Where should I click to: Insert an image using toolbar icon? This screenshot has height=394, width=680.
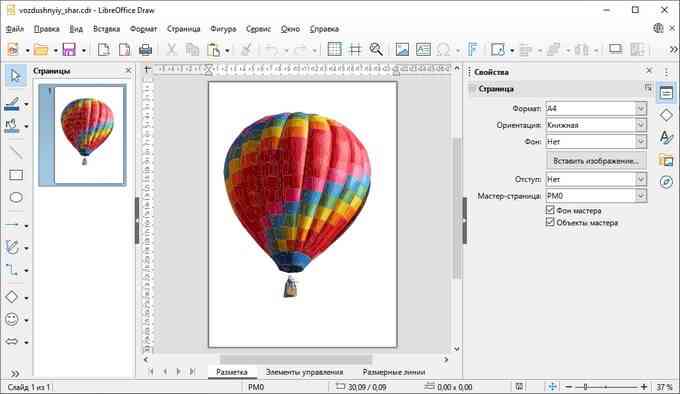pyautogui.click(x=402, y=49)
